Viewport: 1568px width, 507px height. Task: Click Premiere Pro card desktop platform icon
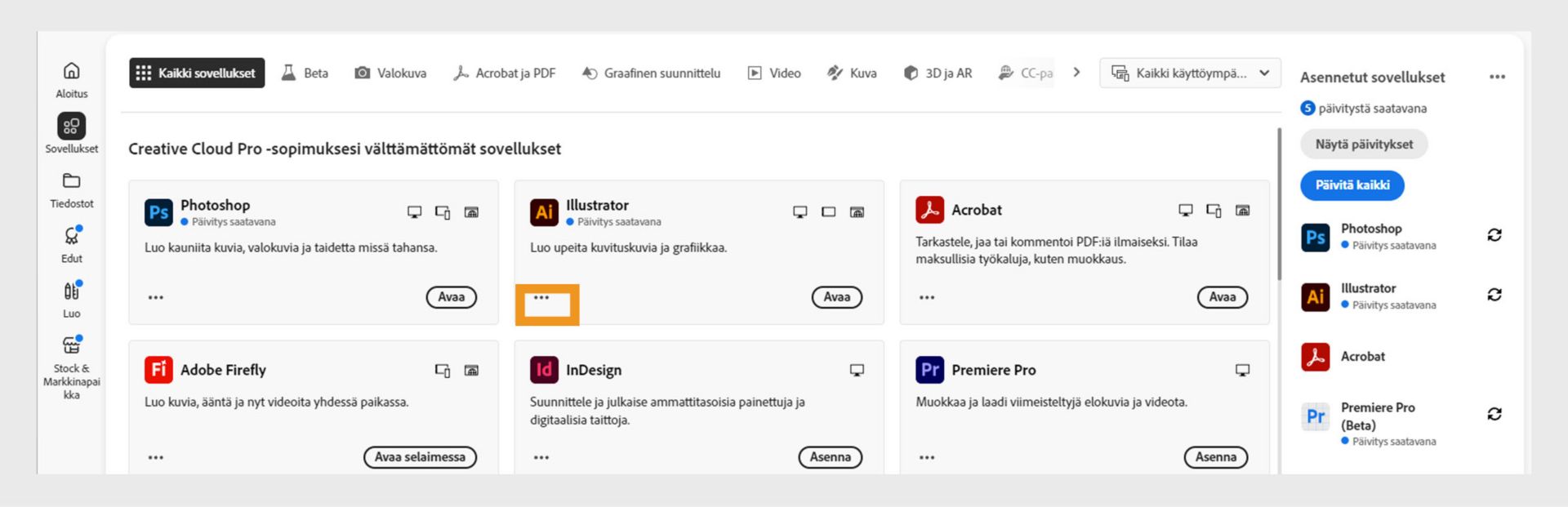[1242, 371]
